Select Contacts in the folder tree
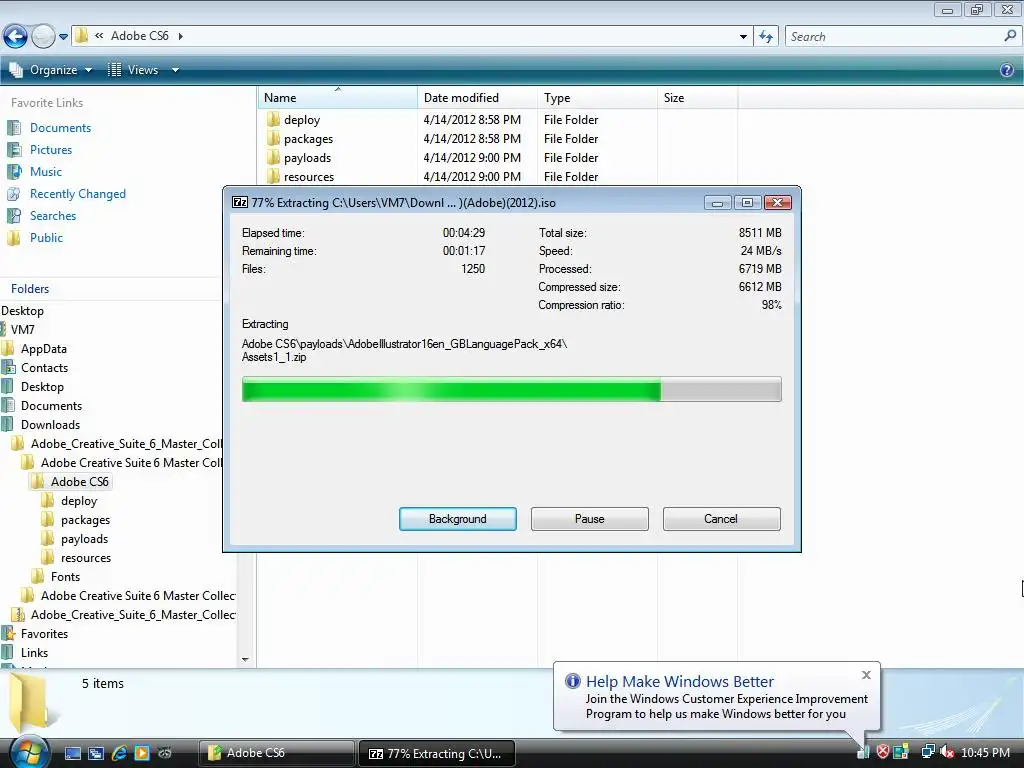This screenshot has height=768, width=1024. pyautogui.click(x=44, y=368)
